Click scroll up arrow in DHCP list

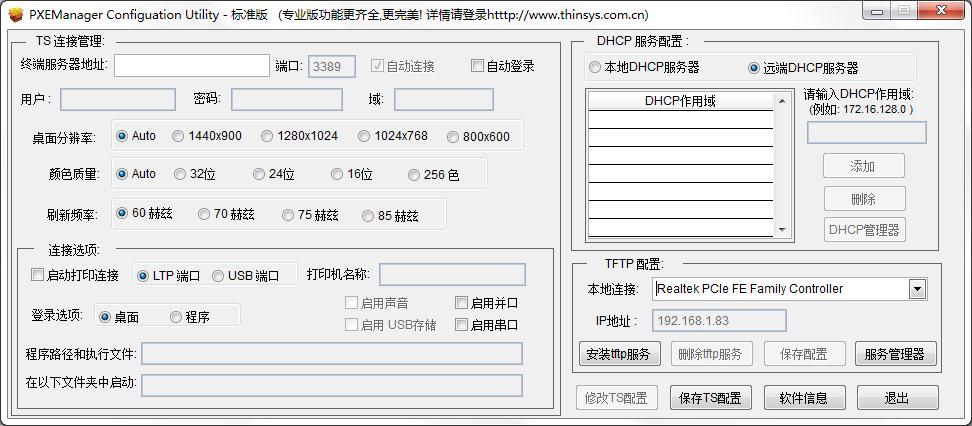point(782,100)
